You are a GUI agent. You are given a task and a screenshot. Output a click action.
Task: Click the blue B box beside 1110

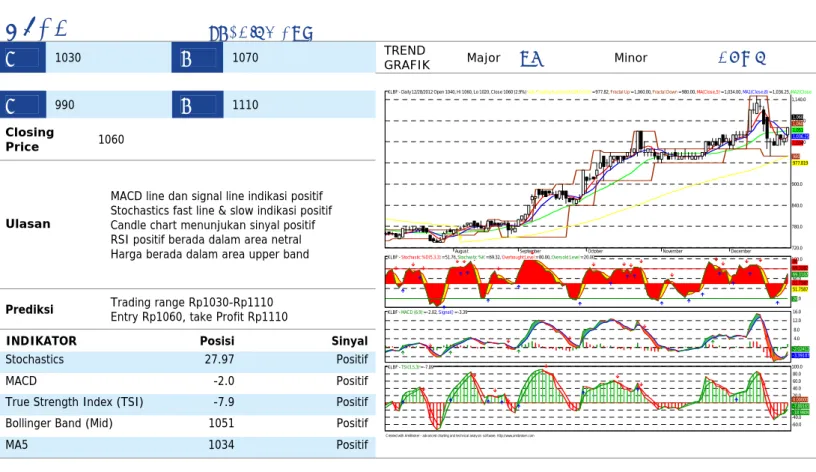[x=197, y=105]
